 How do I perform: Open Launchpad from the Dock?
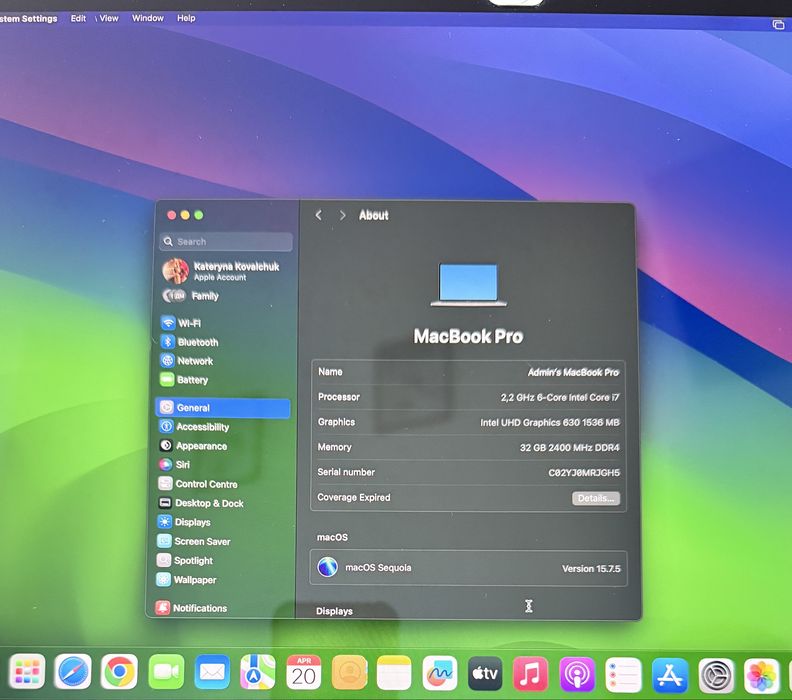point(27,672)
